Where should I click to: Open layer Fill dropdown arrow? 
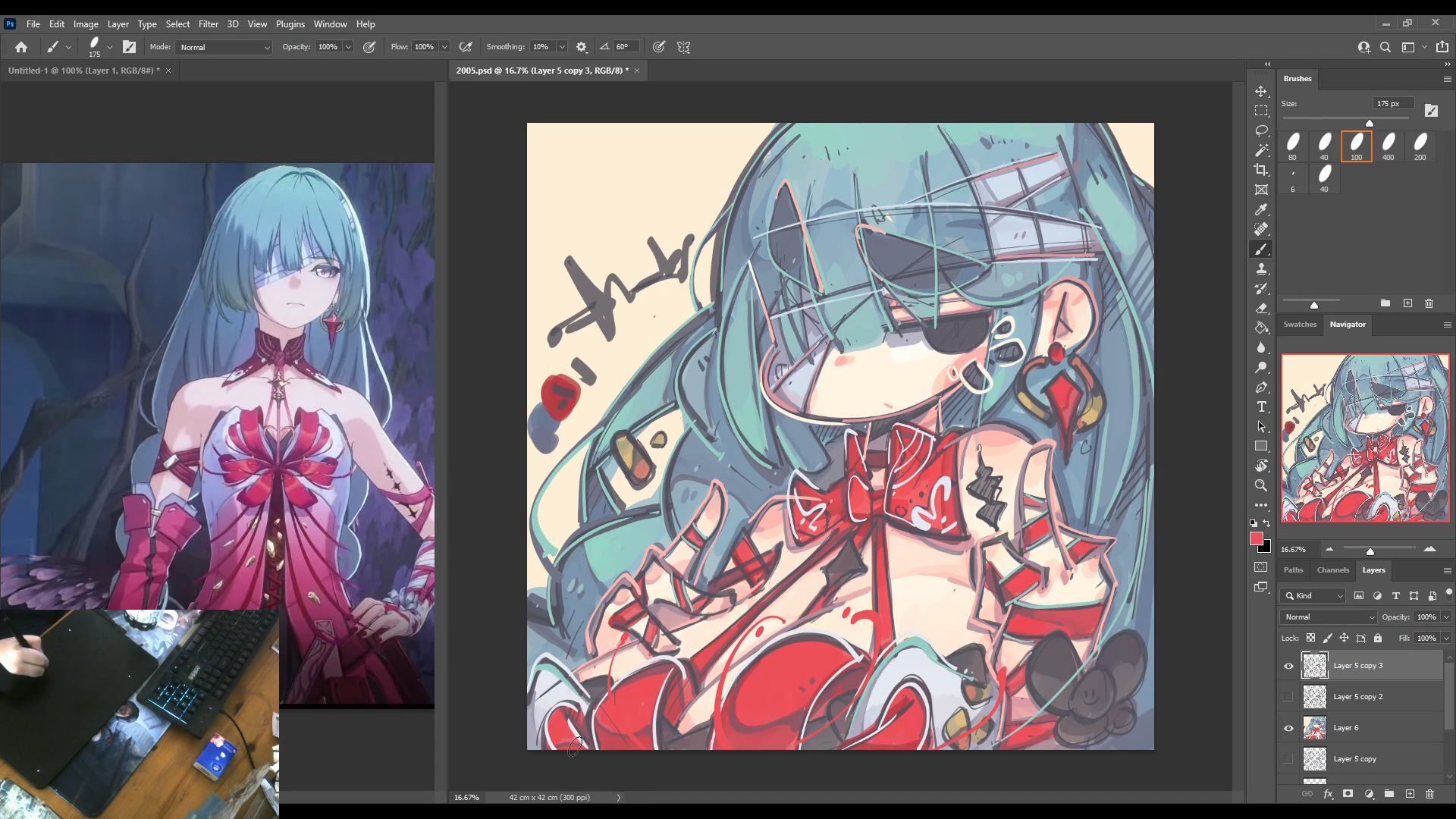click(1446, 639)
